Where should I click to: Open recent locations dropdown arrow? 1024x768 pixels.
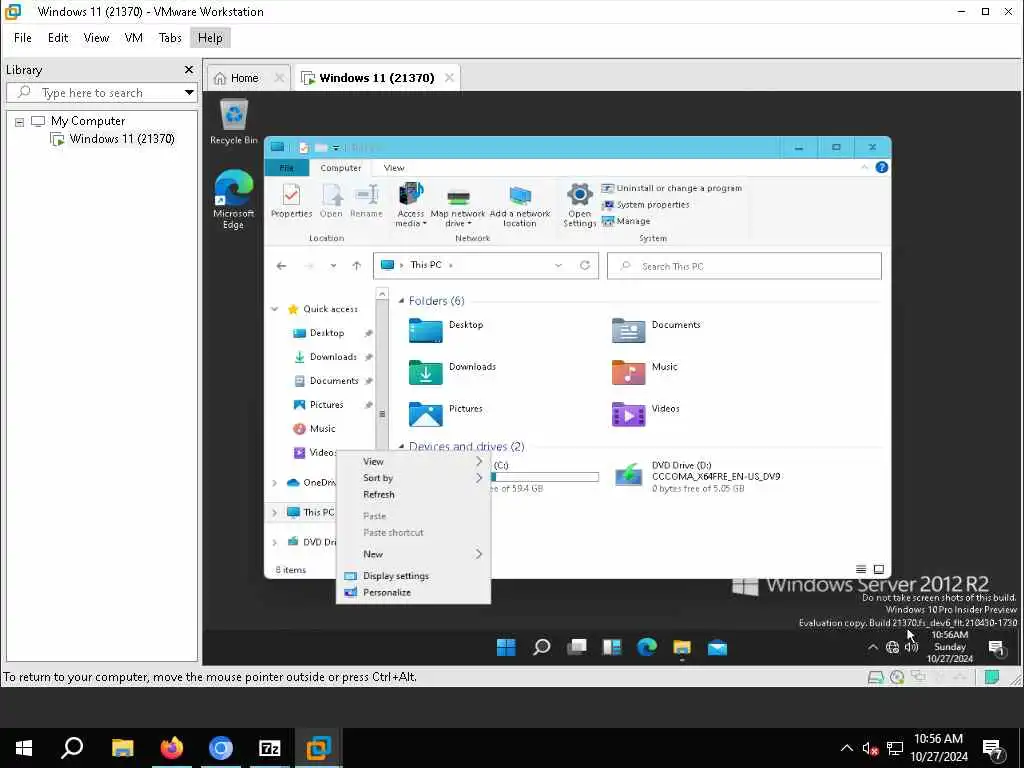[333, 266]
